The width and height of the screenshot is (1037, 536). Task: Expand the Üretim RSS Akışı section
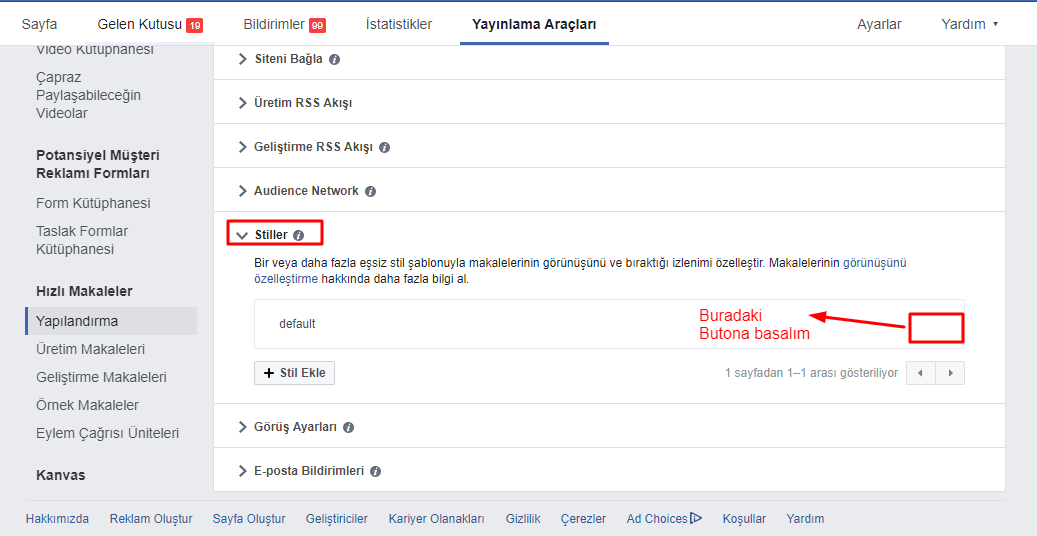click(x=242, y=103)
